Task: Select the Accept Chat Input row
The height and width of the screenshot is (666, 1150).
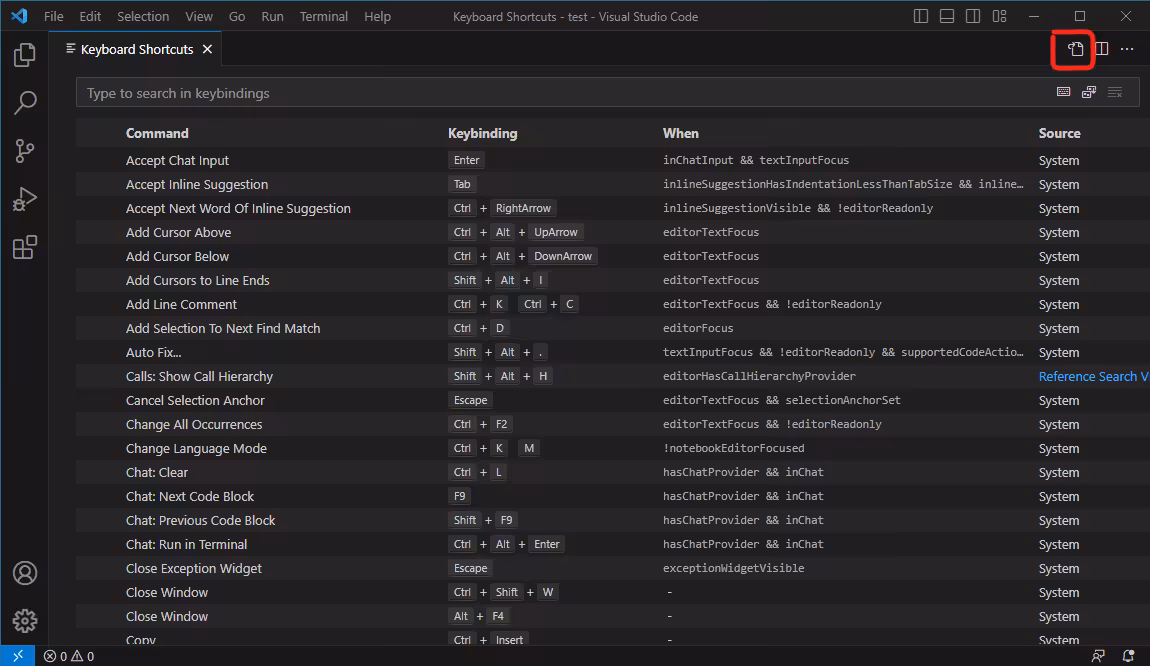Action: click(612, 160)
